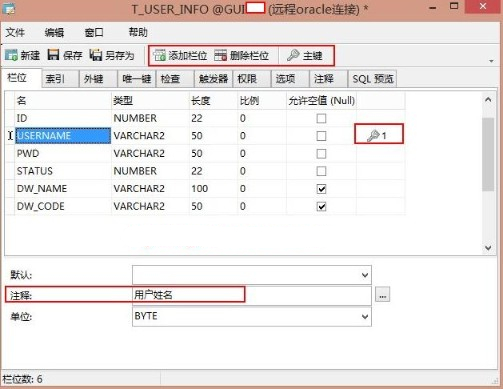Click the 类型 column header

150,101
